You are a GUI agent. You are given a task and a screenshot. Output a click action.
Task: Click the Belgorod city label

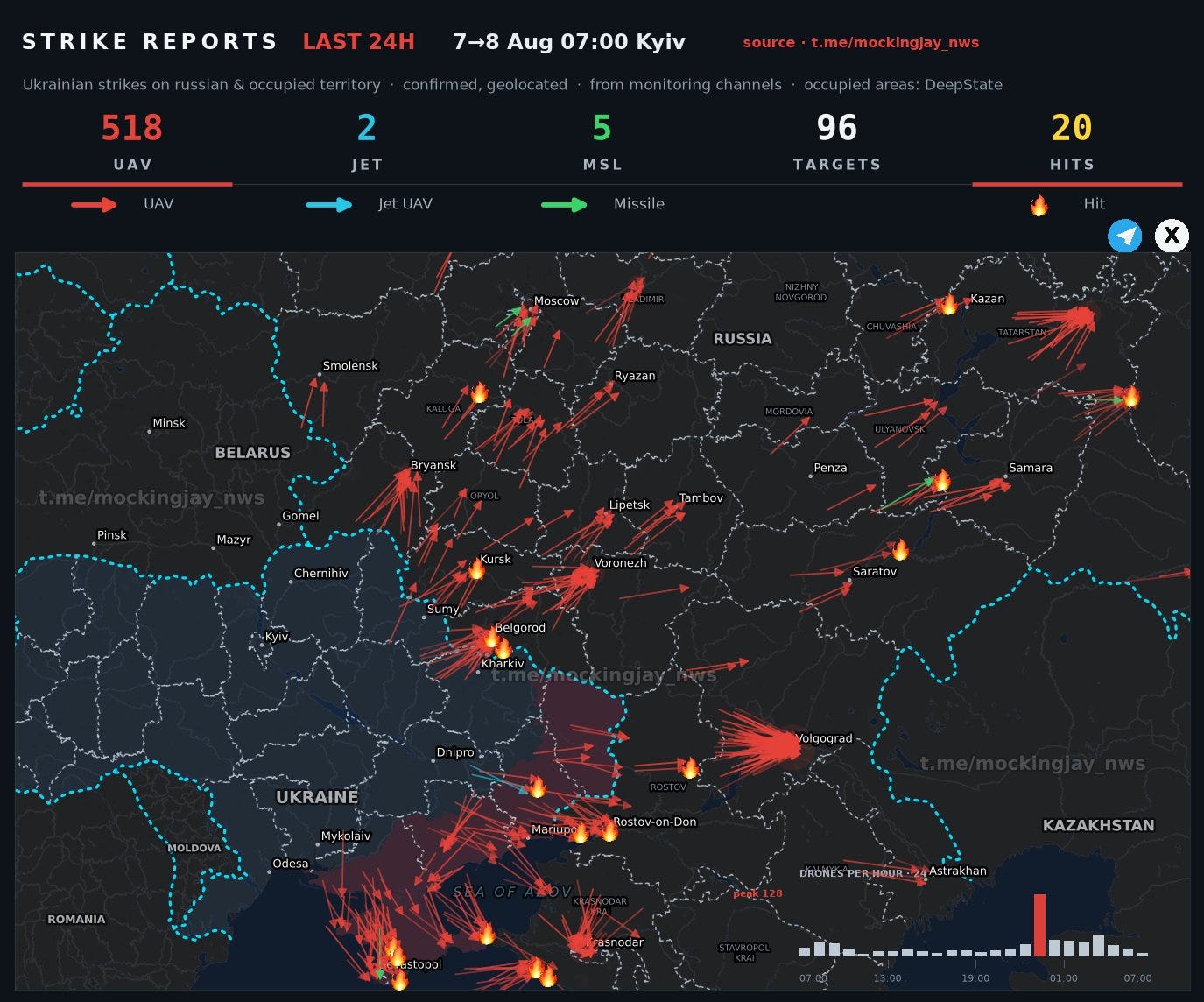coord(520,628)
